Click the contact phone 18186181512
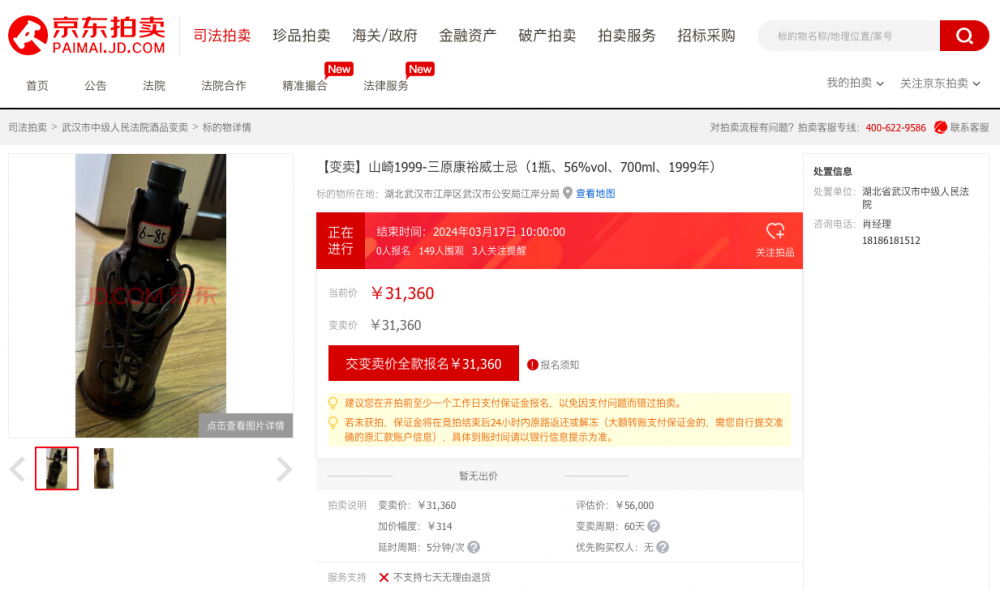Image resolution: width=1000 pixels, height=590 pixels. point(891,240)
